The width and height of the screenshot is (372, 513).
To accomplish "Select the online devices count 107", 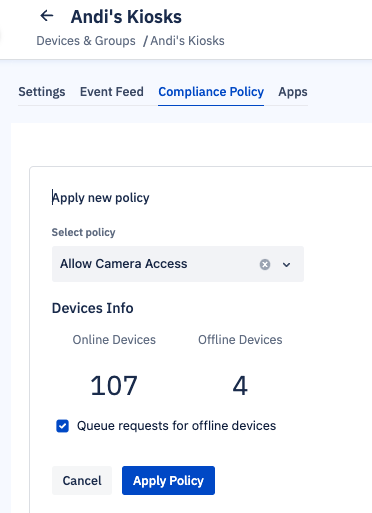I will tap(114, 386).
